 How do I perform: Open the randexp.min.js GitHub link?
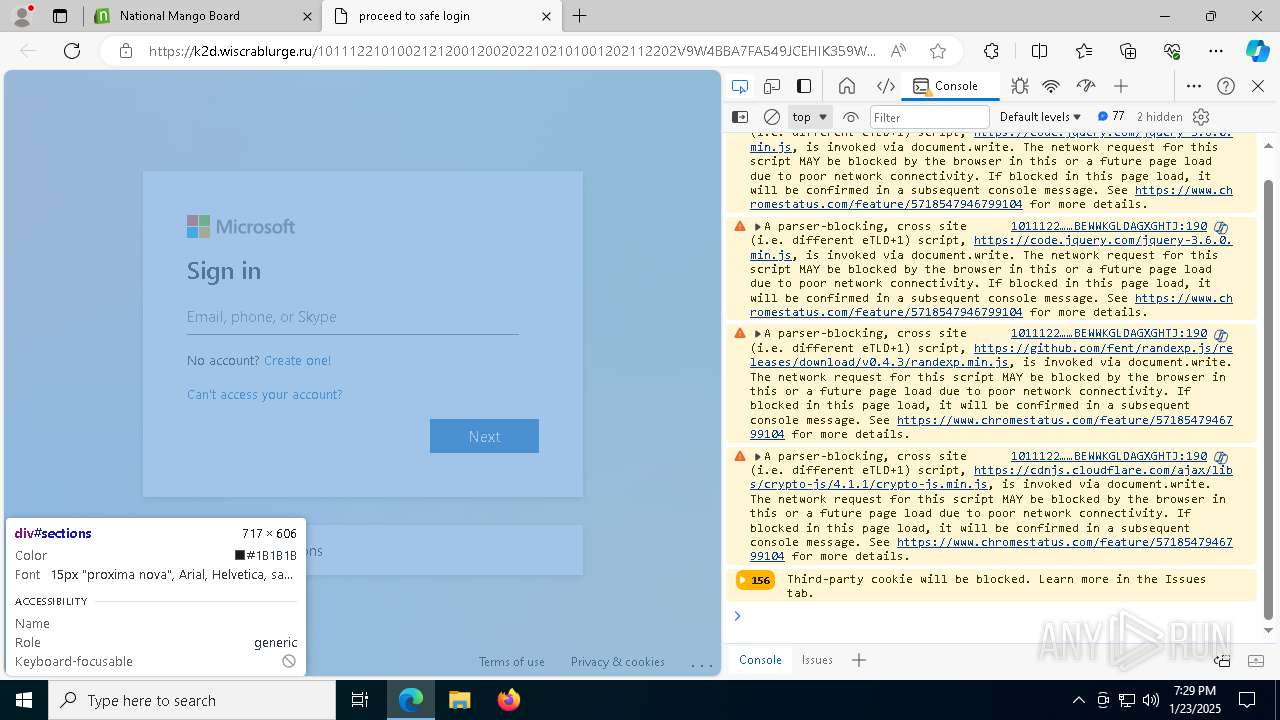click(991, 355)
